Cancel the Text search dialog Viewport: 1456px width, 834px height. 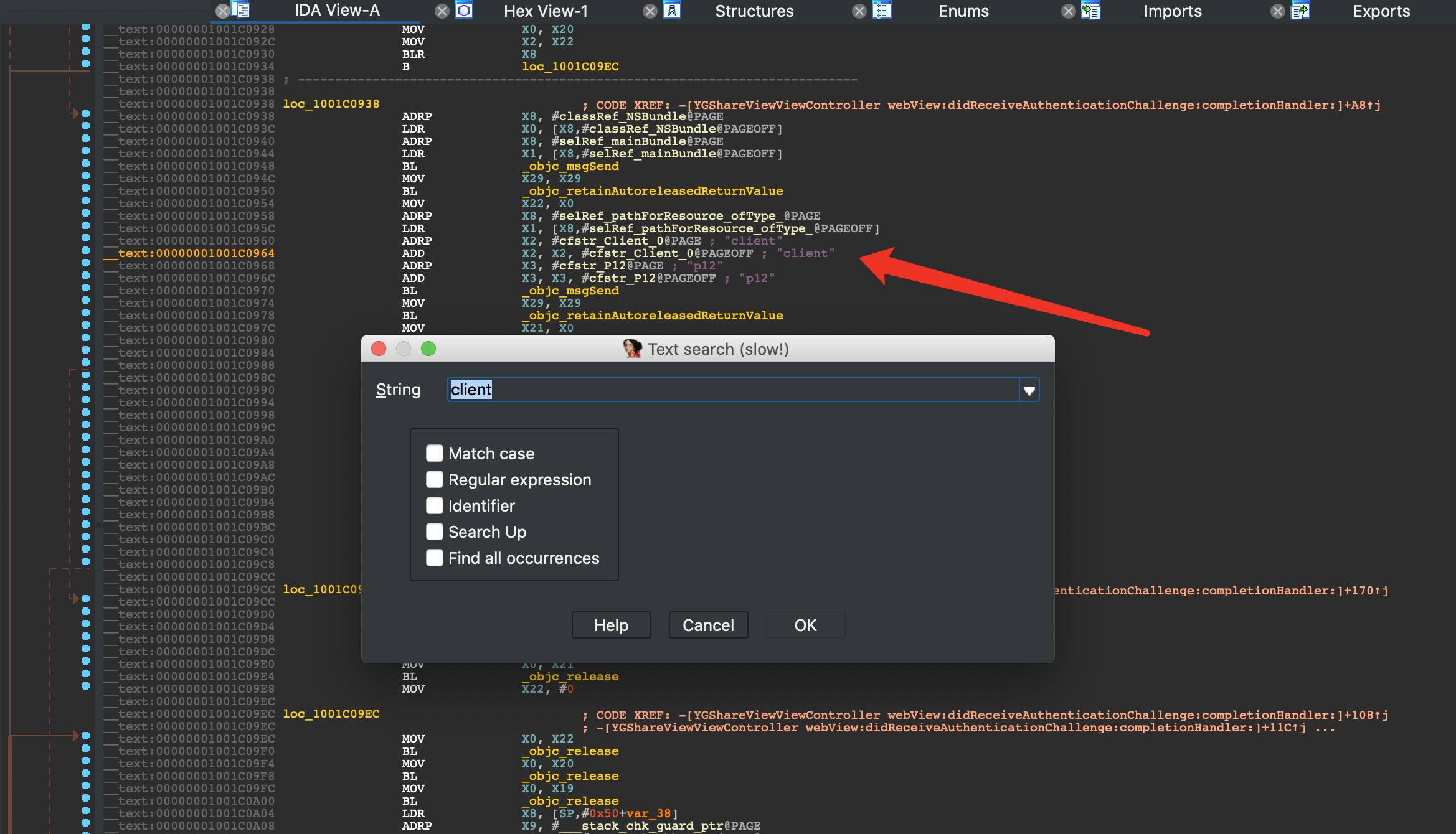click(x=708, y=625)
